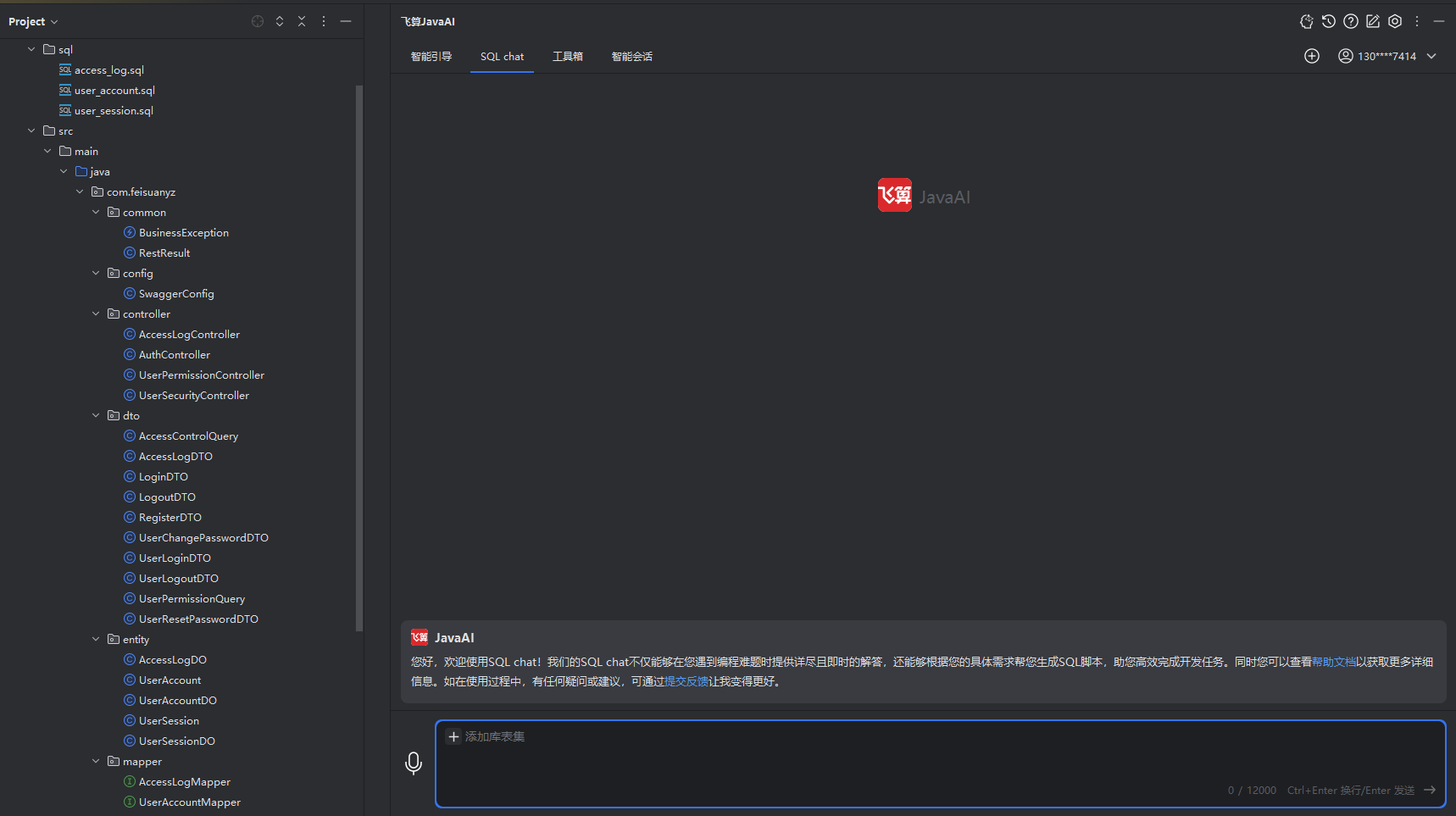Click the Project panel vertical scrollbar

click(x=359, y=358)
